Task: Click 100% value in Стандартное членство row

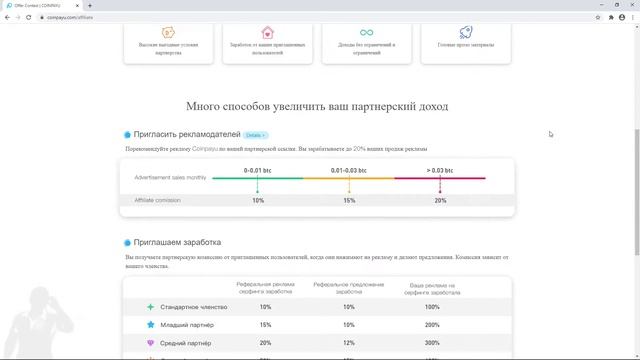Action: click(432, 307)
